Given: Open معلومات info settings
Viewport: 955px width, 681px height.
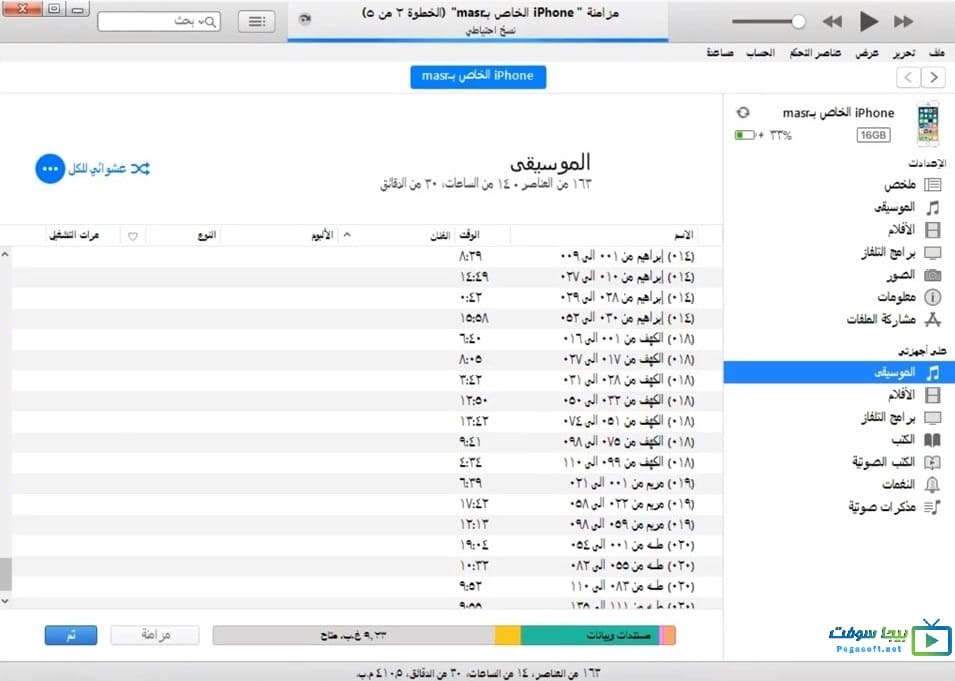Looking at the screenshot, I should 909,297.
